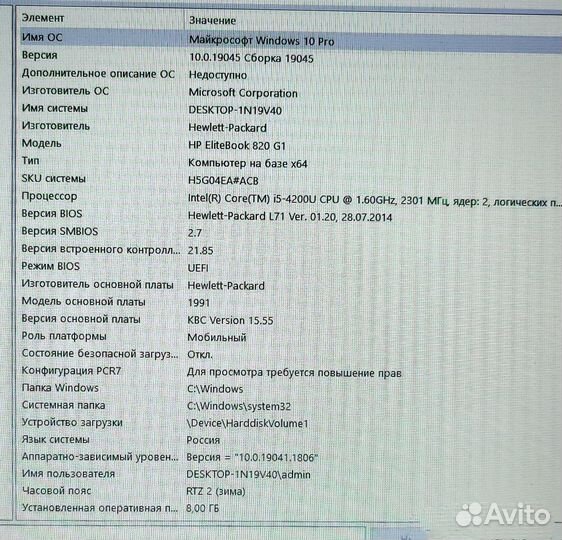Viewport: 562px width, 540px height.
Task: Click the 'Элемент' column header
Action: point(43,18)
